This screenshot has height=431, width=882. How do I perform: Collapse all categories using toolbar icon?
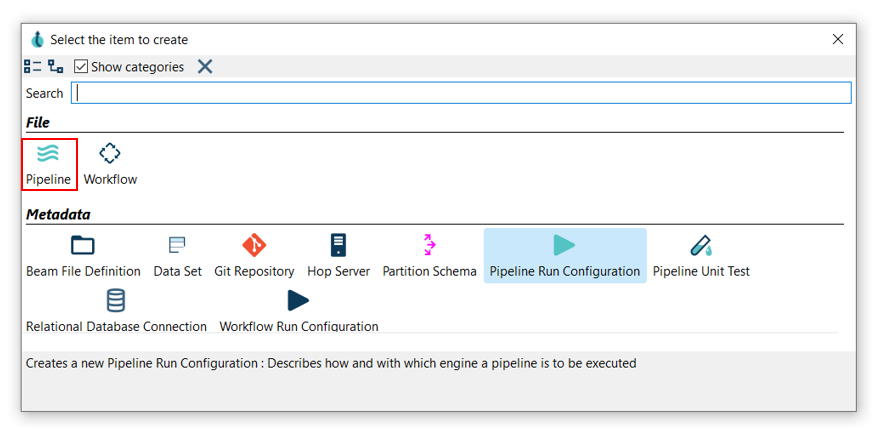pyautogui.click(x=55, y=67)
